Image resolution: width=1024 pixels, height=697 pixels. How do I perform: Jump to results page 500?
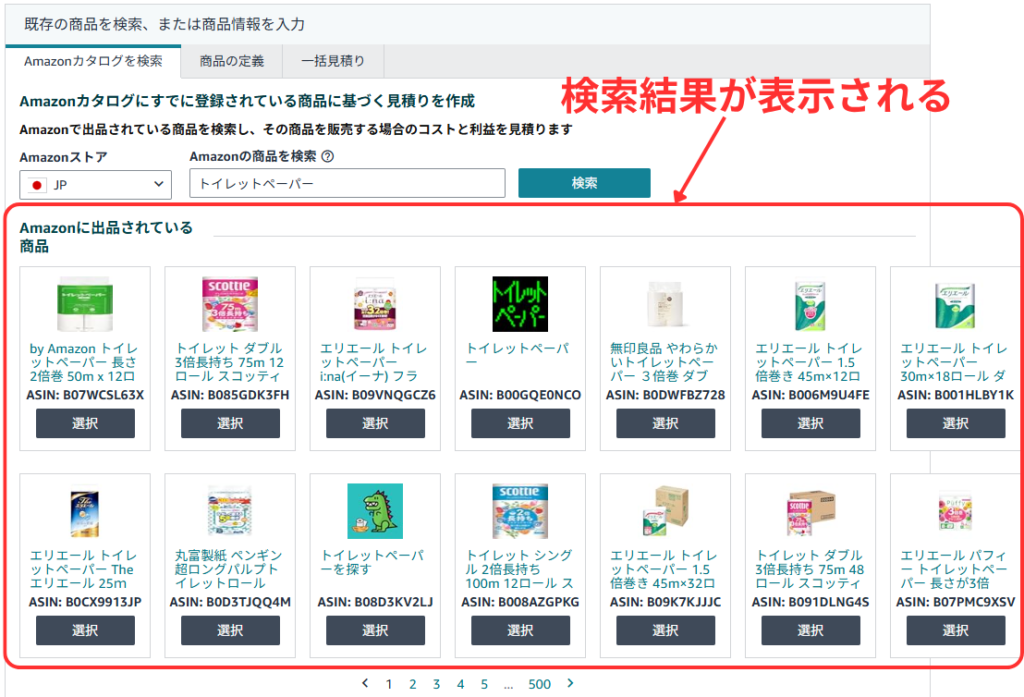(539, 684)
